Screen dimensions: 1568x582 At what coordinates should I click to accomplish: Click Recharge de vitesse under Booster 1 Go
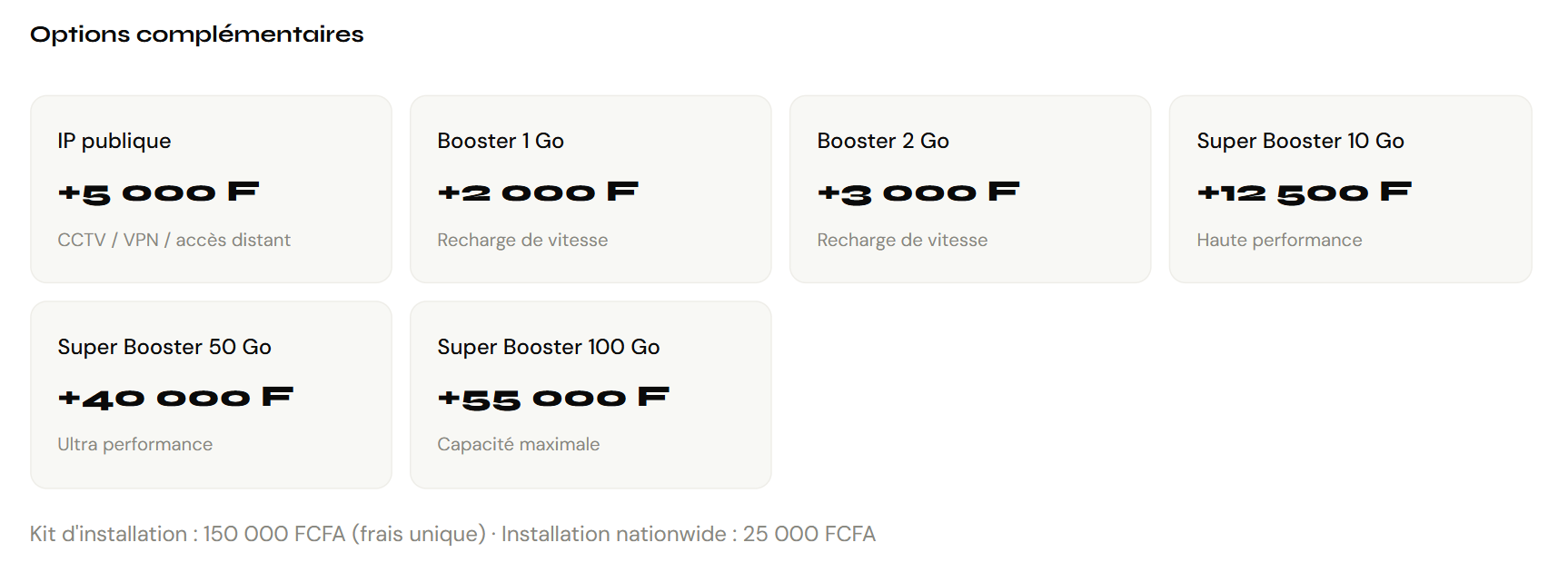pyautogui.click(x=522, y=240)
